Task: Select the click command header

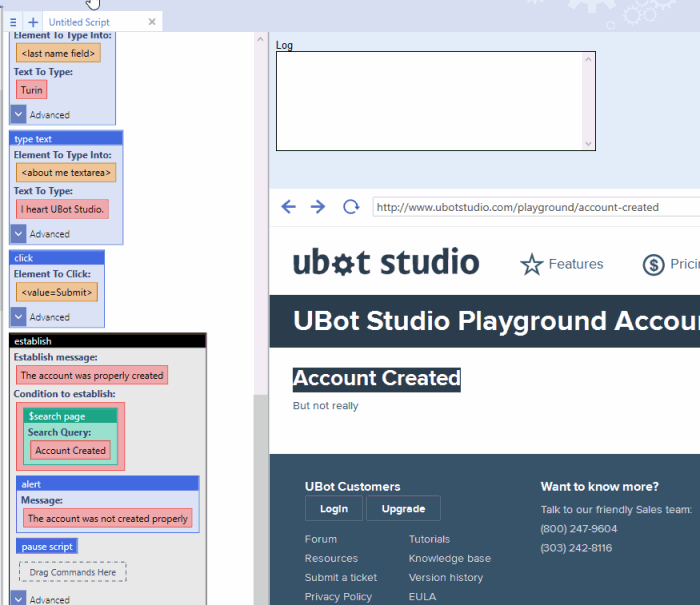Action: tap(57, 258)
